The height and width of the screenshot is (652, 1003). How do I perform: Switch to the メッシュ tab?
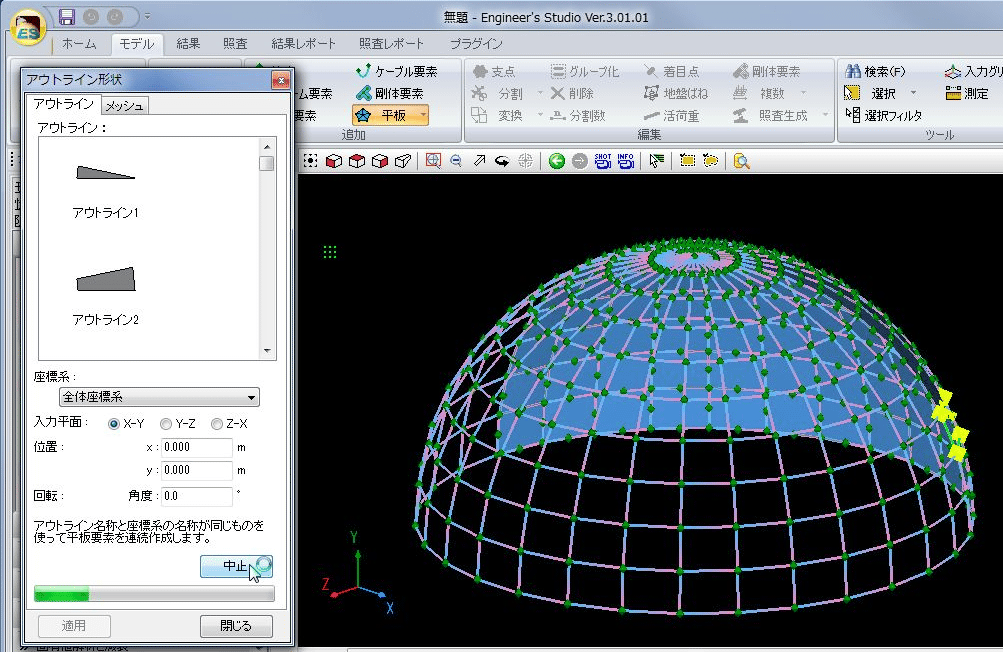[125, 106]
